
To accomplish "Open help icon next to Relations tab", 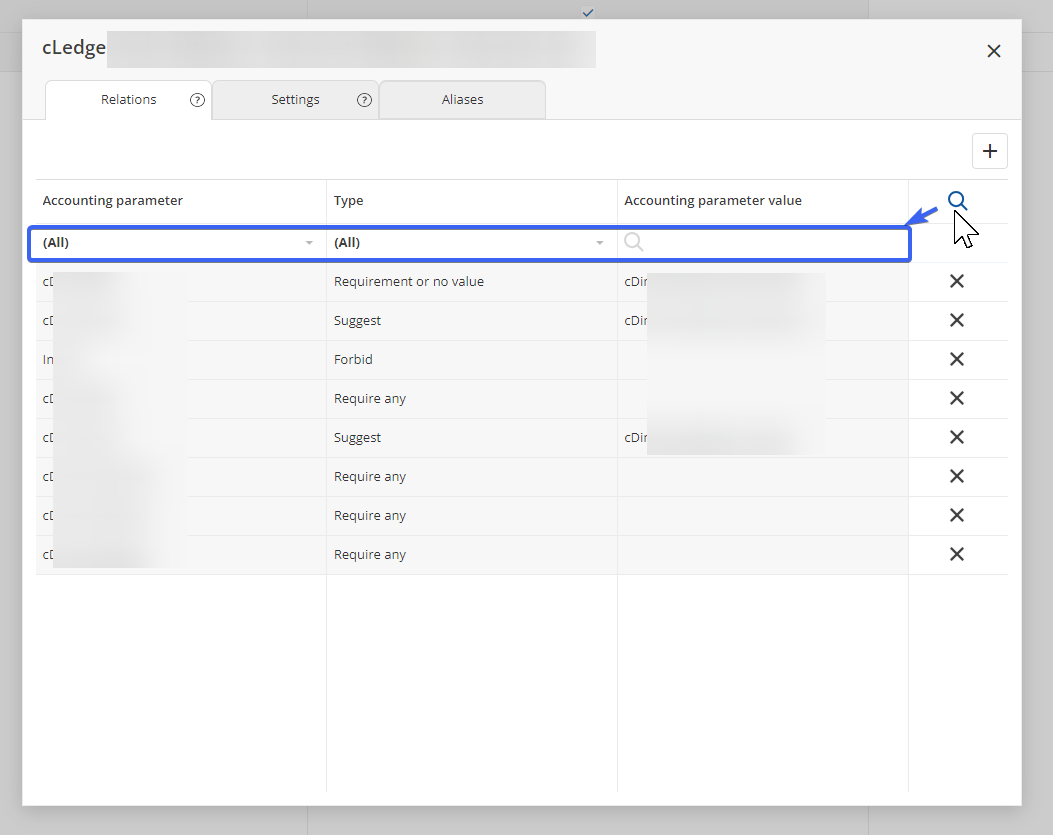I will coord(197,100).
